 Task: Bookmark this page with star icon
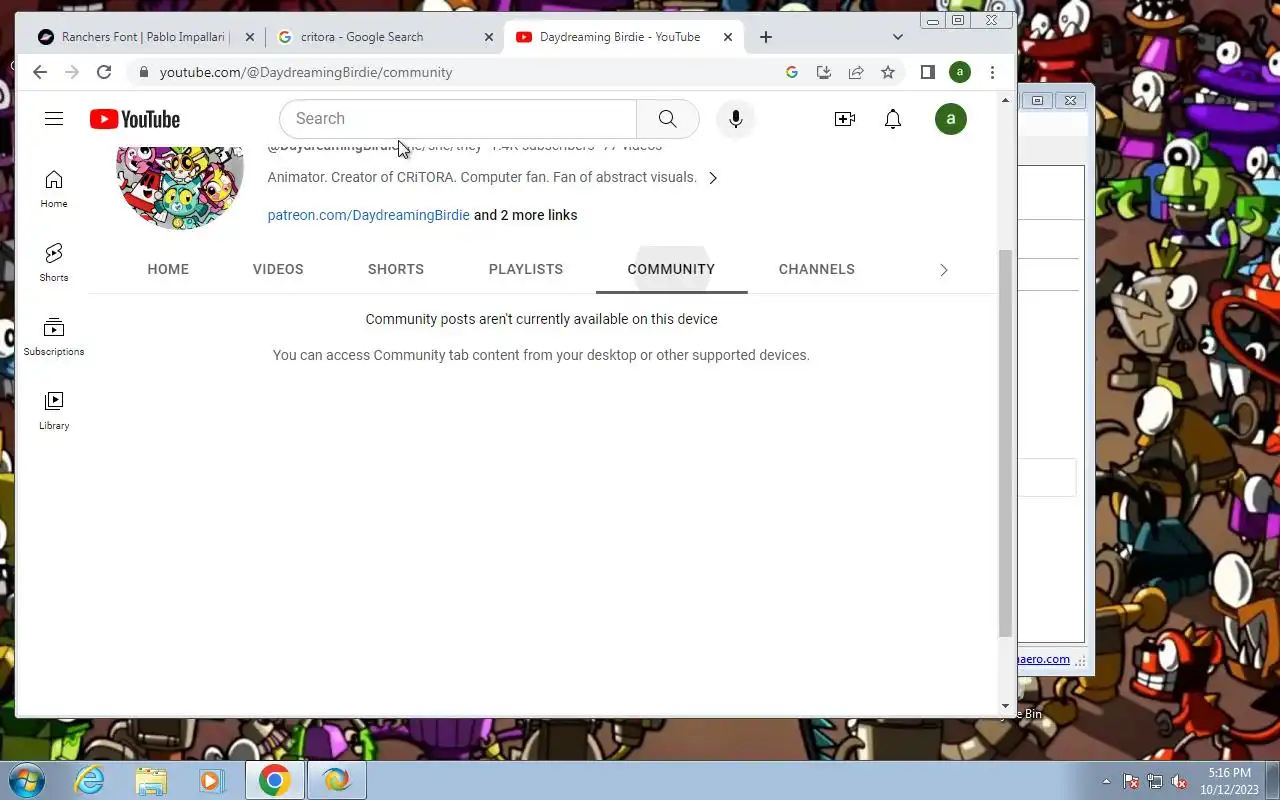tap(888, 72)
